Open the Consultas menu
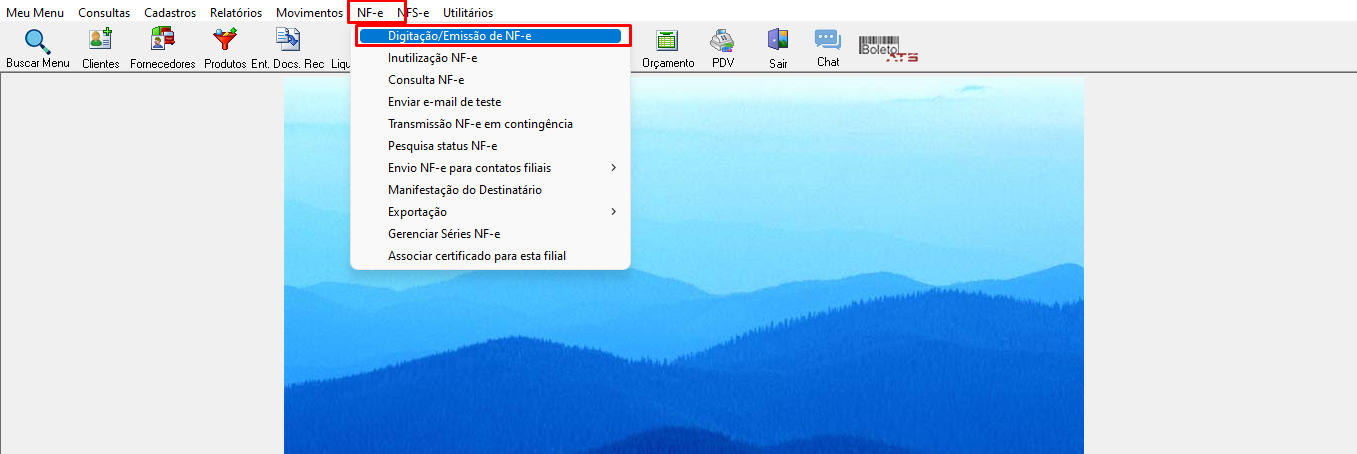Image resolution: width=1357 pixels, height=454 pixels. tap(104, 13)
